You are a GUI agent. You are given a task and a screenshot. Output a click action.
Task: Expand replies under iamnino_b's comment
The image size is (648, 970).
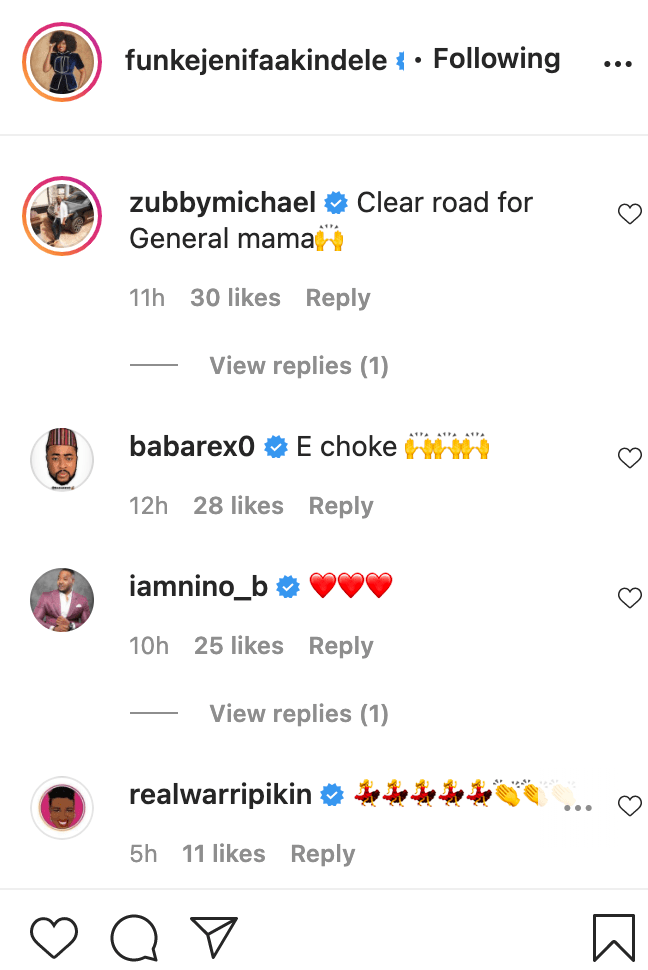(298, 714)
